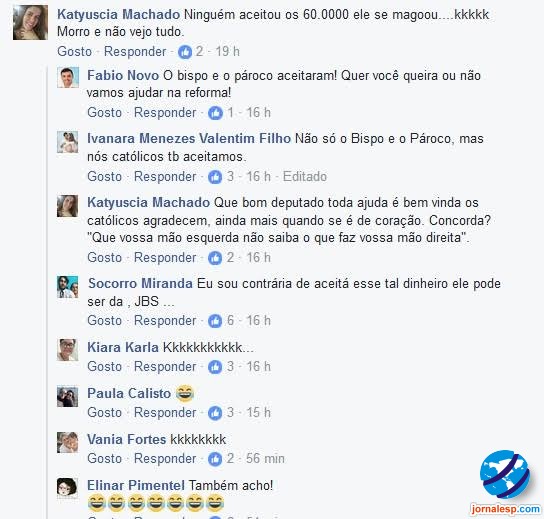Click like icon on Katyuscia's top comment

point(185,52)
